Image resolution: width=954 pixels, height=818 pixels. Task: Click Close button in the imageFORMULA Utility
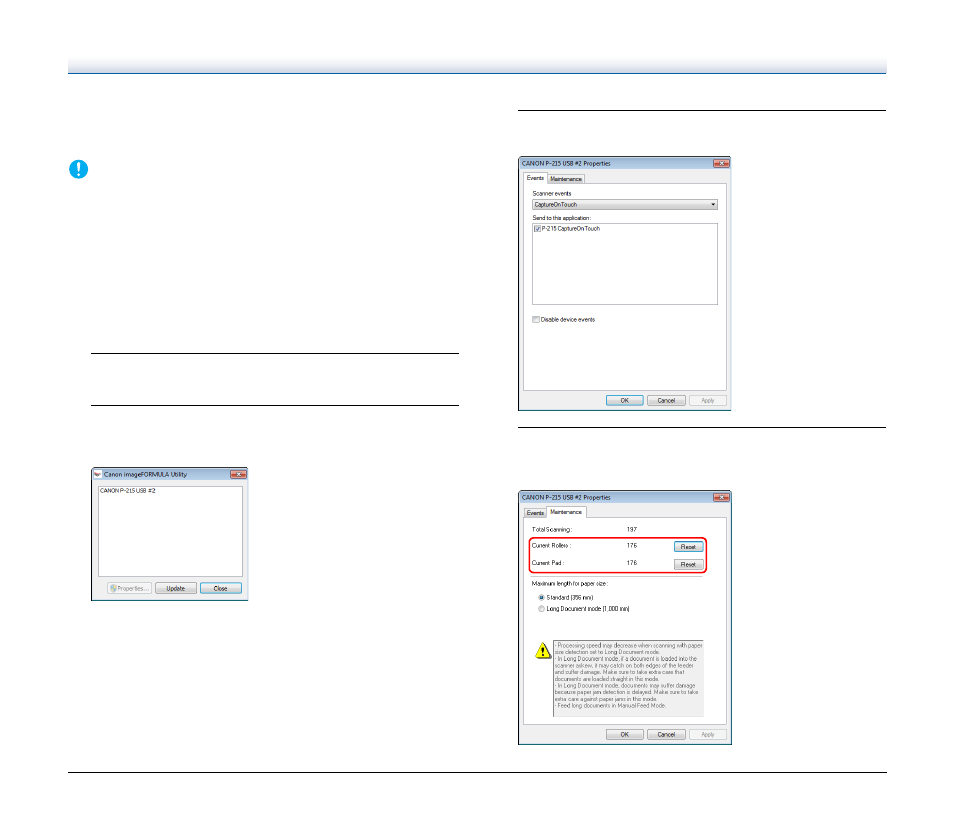221,589
